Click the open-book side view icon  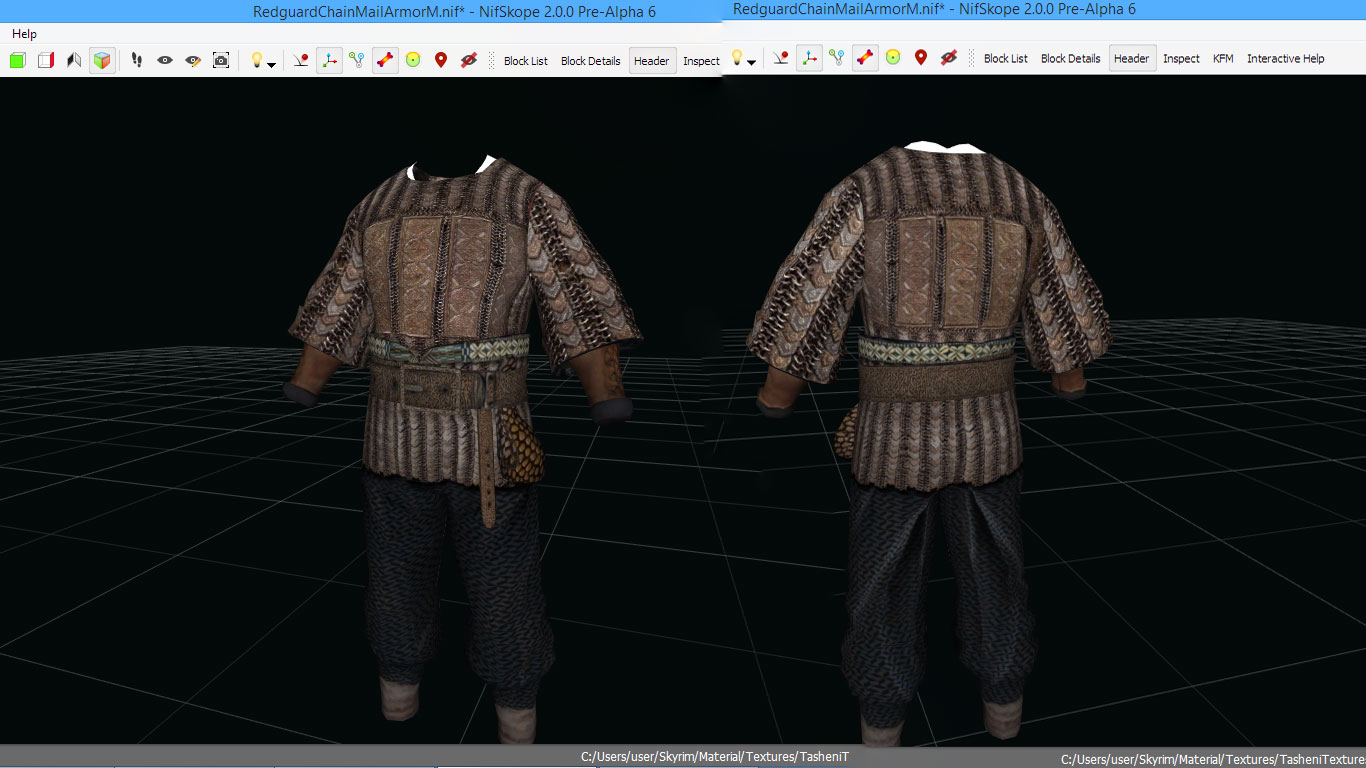point(73,60)
